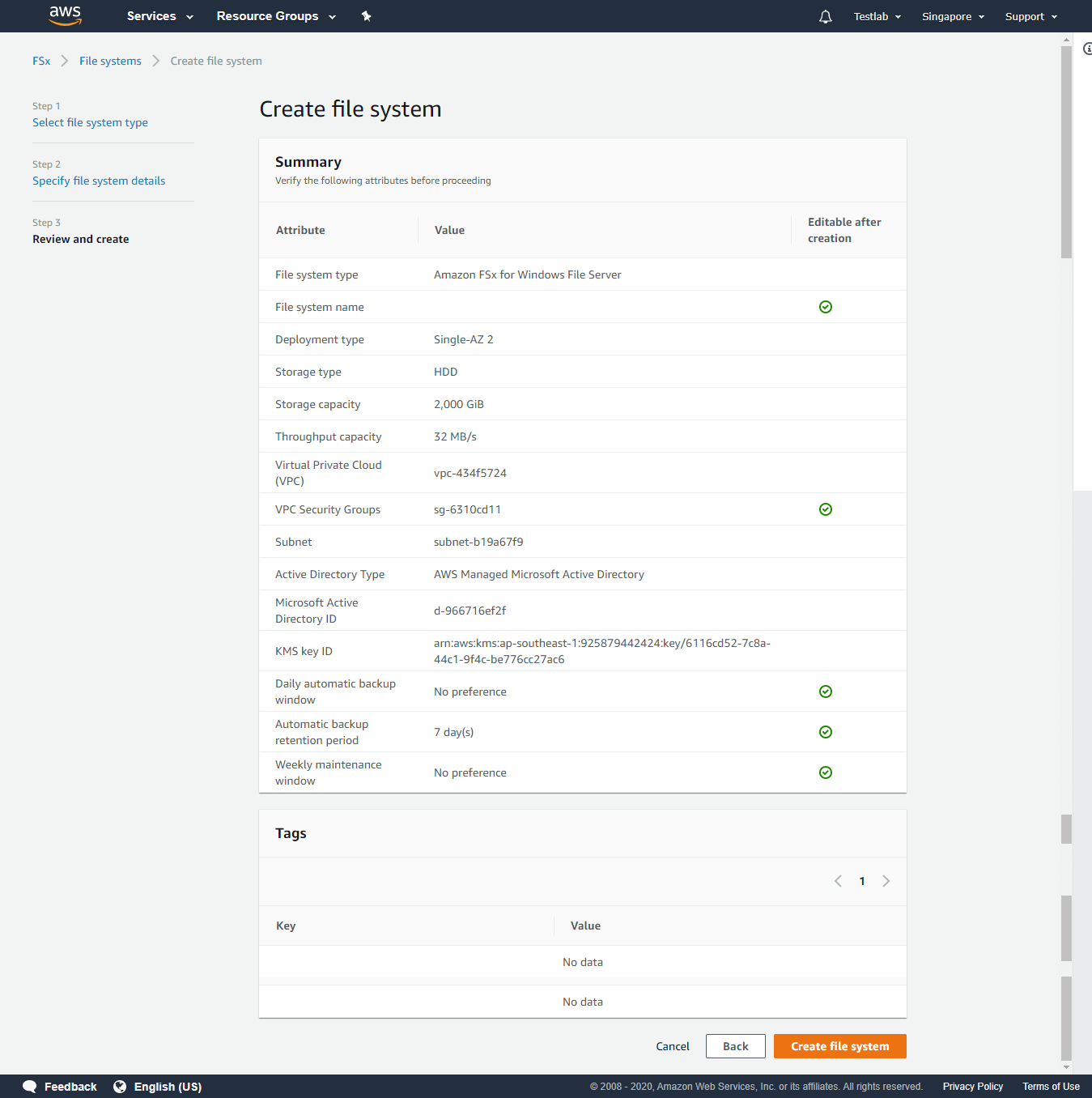Viewport: 1092px width, 1098px height.
Task: Select tags page number 1
Action: point(862,881)
